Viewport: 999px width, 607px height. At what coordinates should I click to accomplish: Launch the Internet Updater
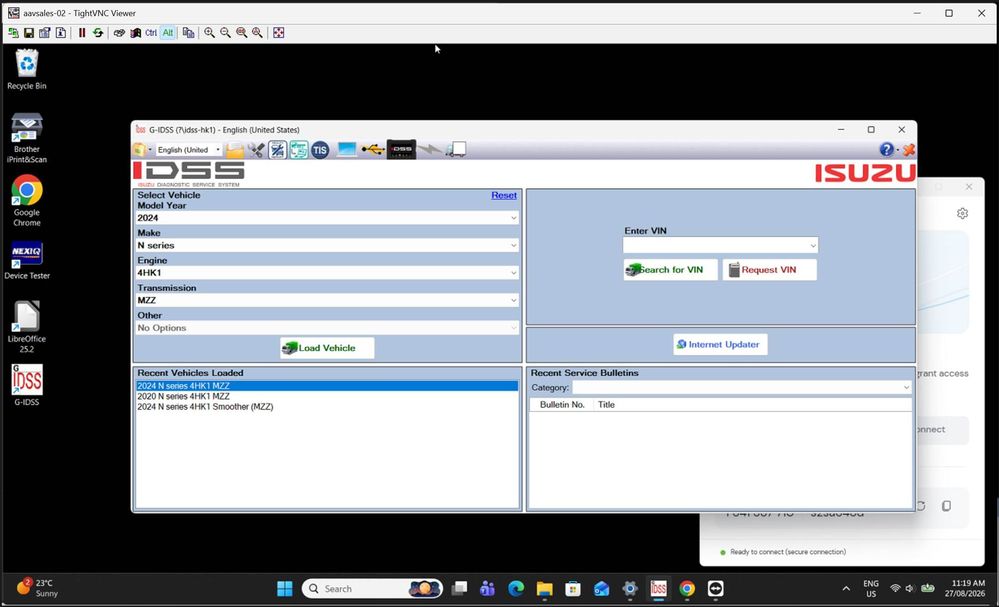coord(720,344)
